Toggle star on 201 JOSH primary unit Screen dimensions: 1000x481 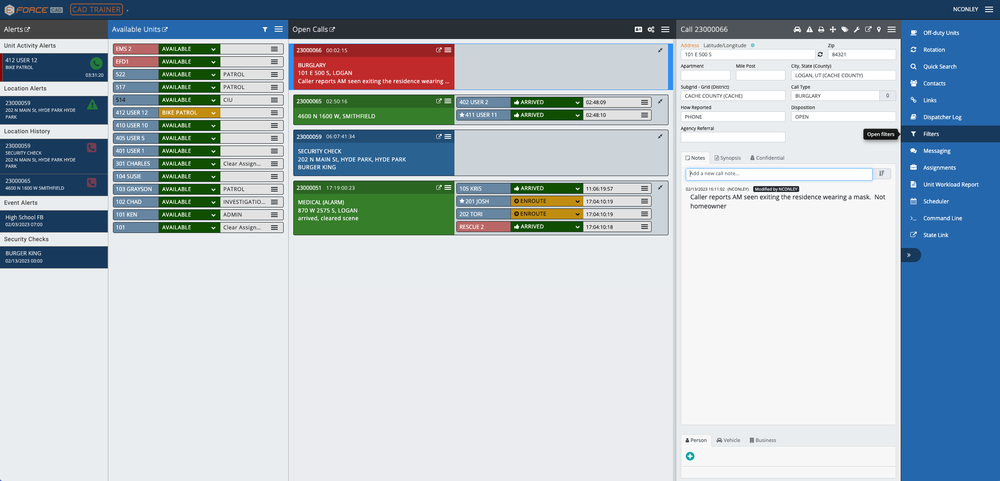click(462, 202)
